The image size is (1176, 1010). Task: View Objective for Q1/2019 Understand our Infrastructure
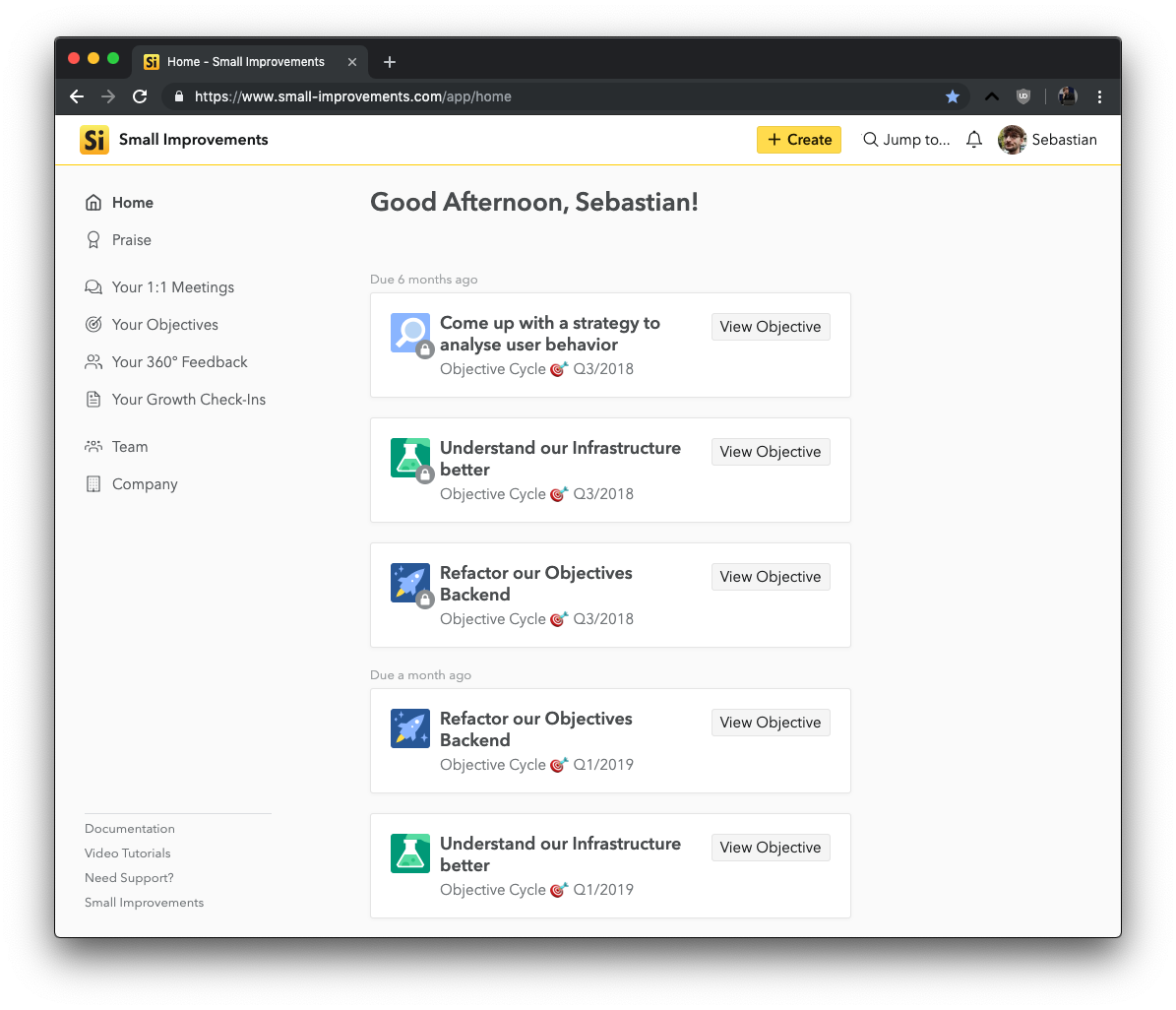tap(771, 848)
